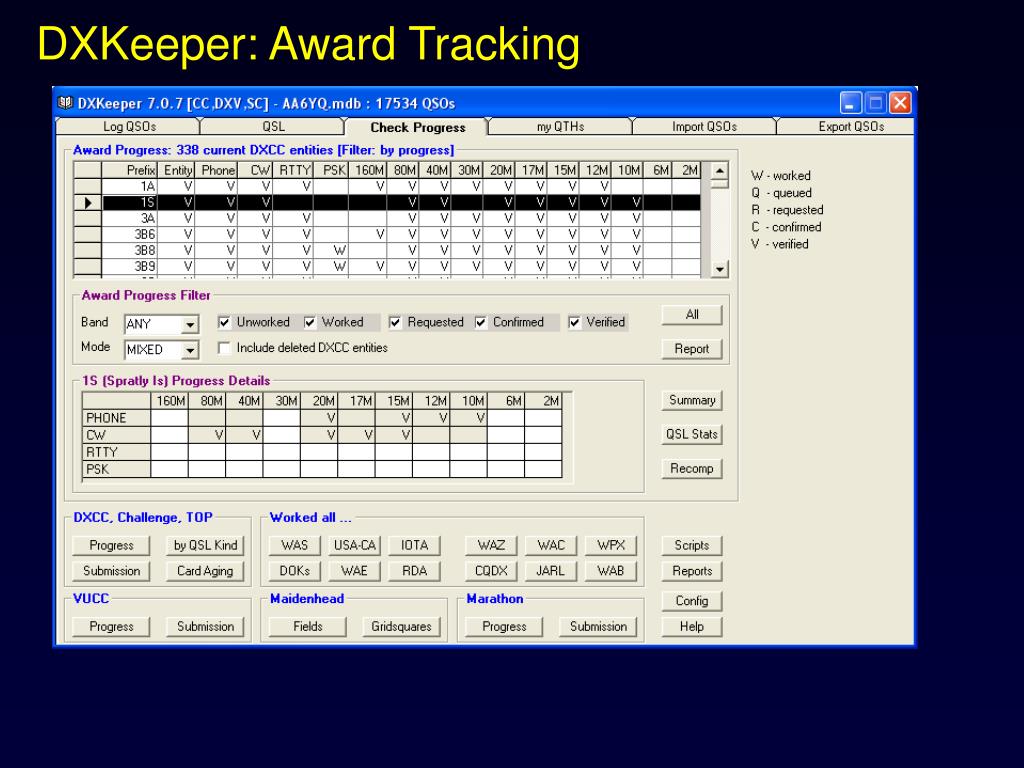Viewport: 1024px width, 768px height.
Task: Open the WAS progress button
Action: [x=295, y=545]
